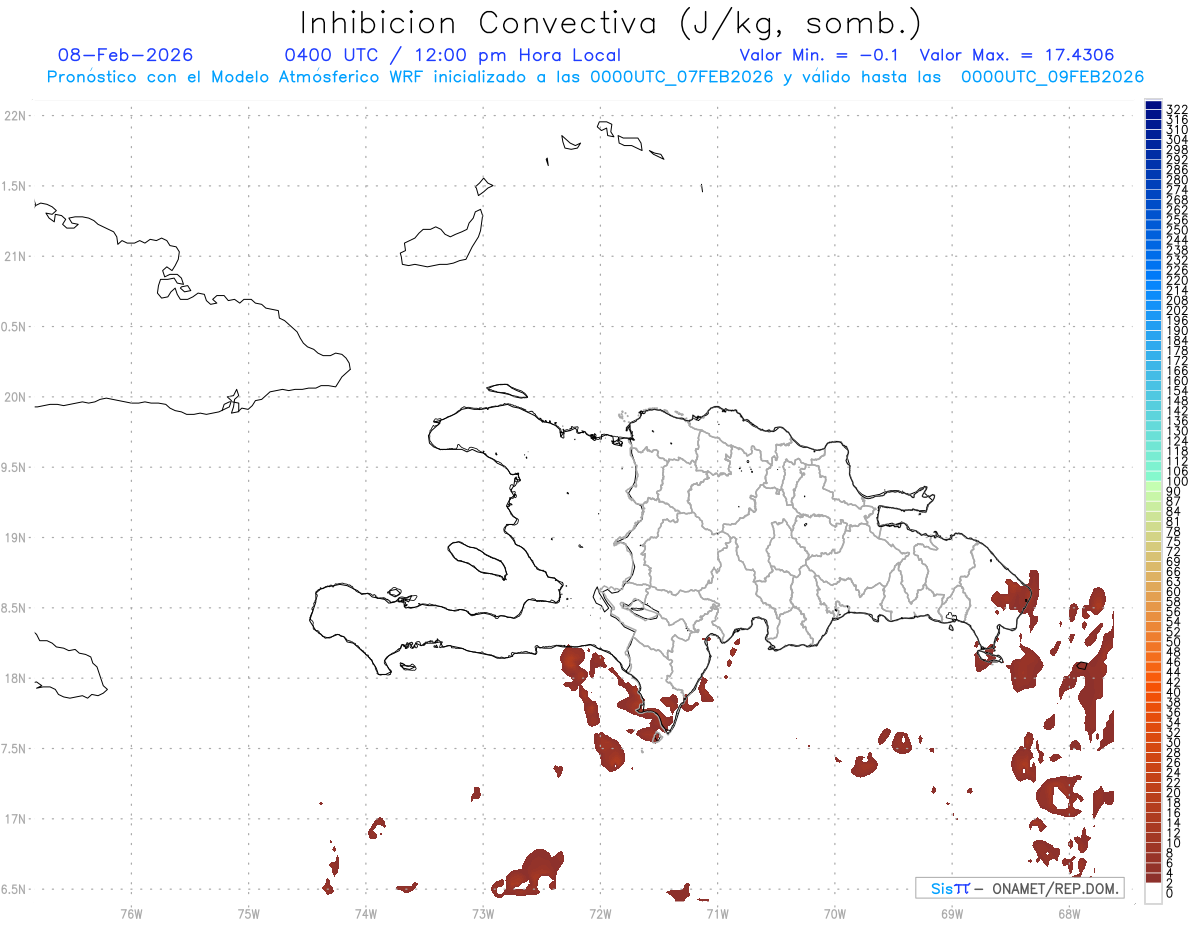Click the '19N' latitude label
Viewport: 1200px width, 927px height.
(x=14, y=538)
